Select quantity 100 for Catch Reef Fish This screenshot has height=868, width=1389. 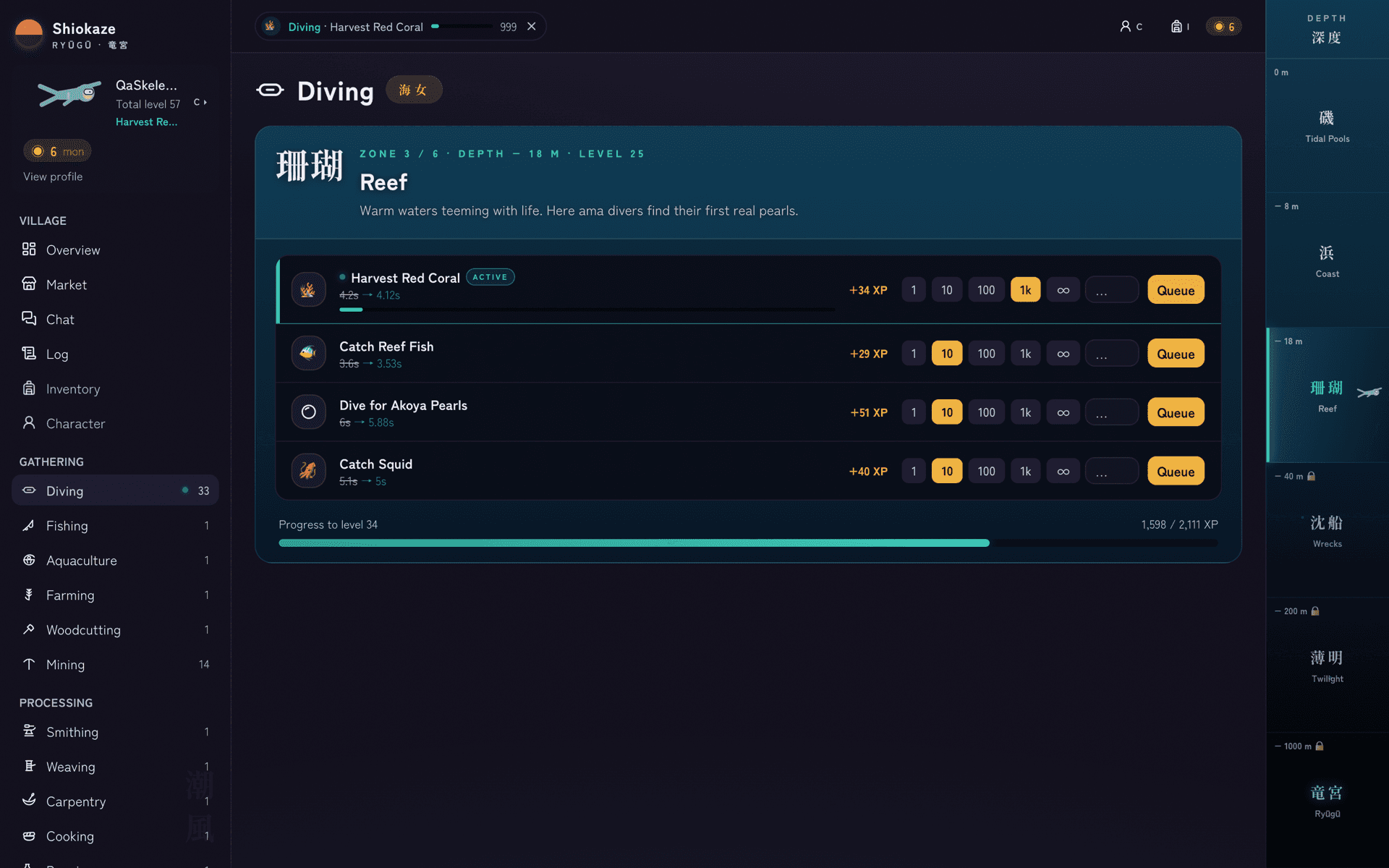coord(986,354)
